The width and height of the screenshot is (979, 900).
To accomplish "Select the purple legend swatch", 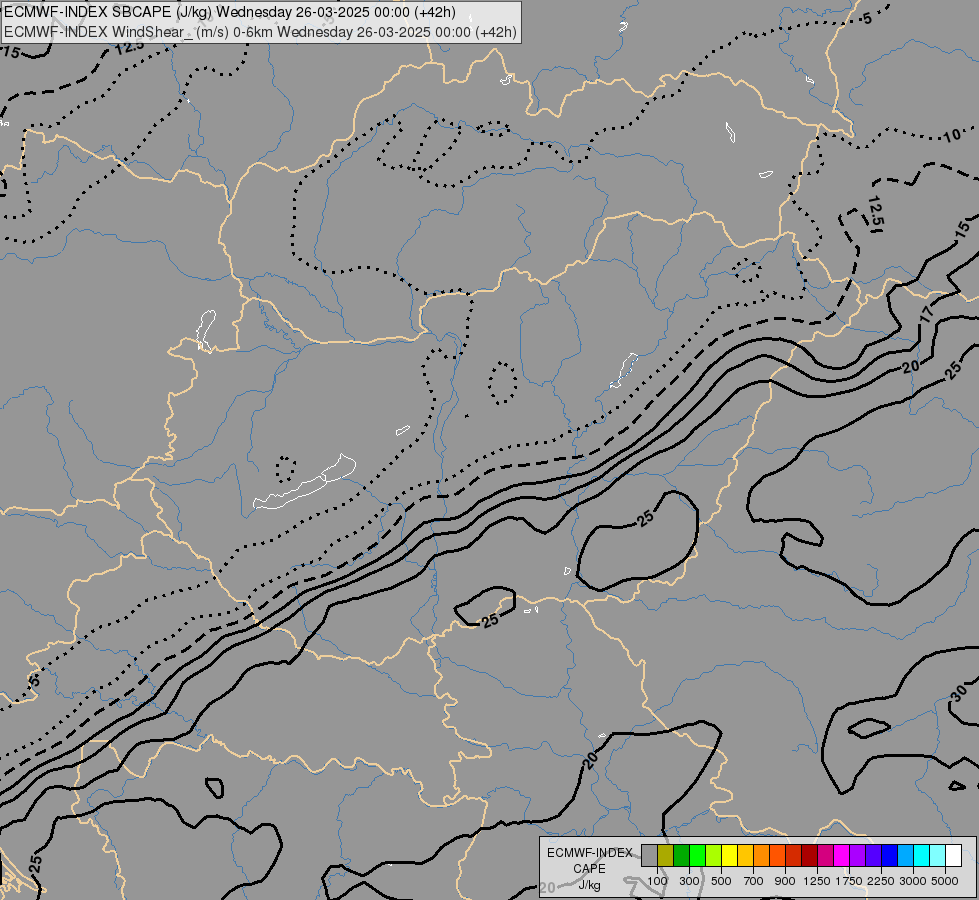I will (857, 855).
